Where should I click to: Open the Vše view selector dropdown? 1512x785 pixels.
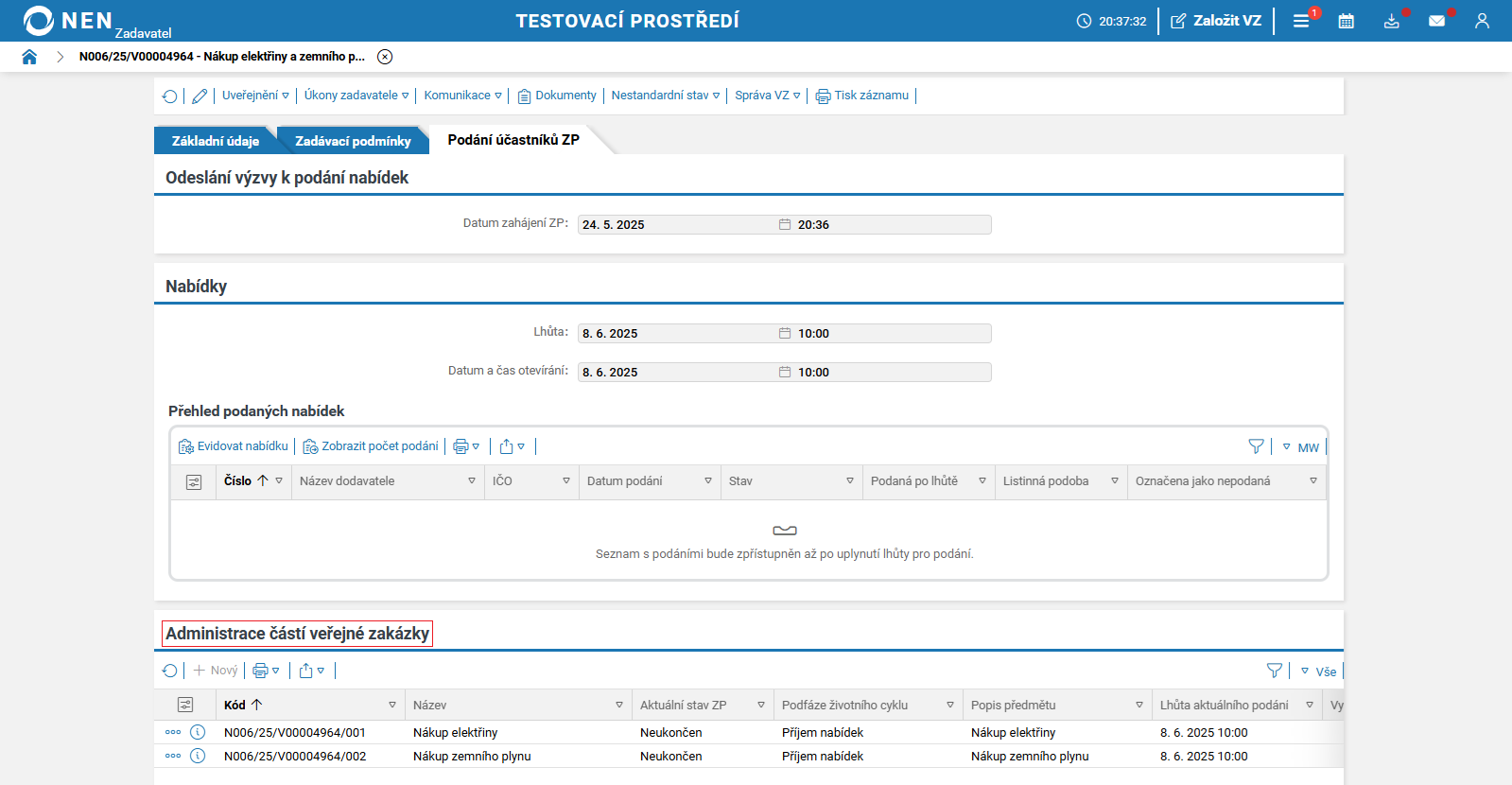pos(1319,672)
